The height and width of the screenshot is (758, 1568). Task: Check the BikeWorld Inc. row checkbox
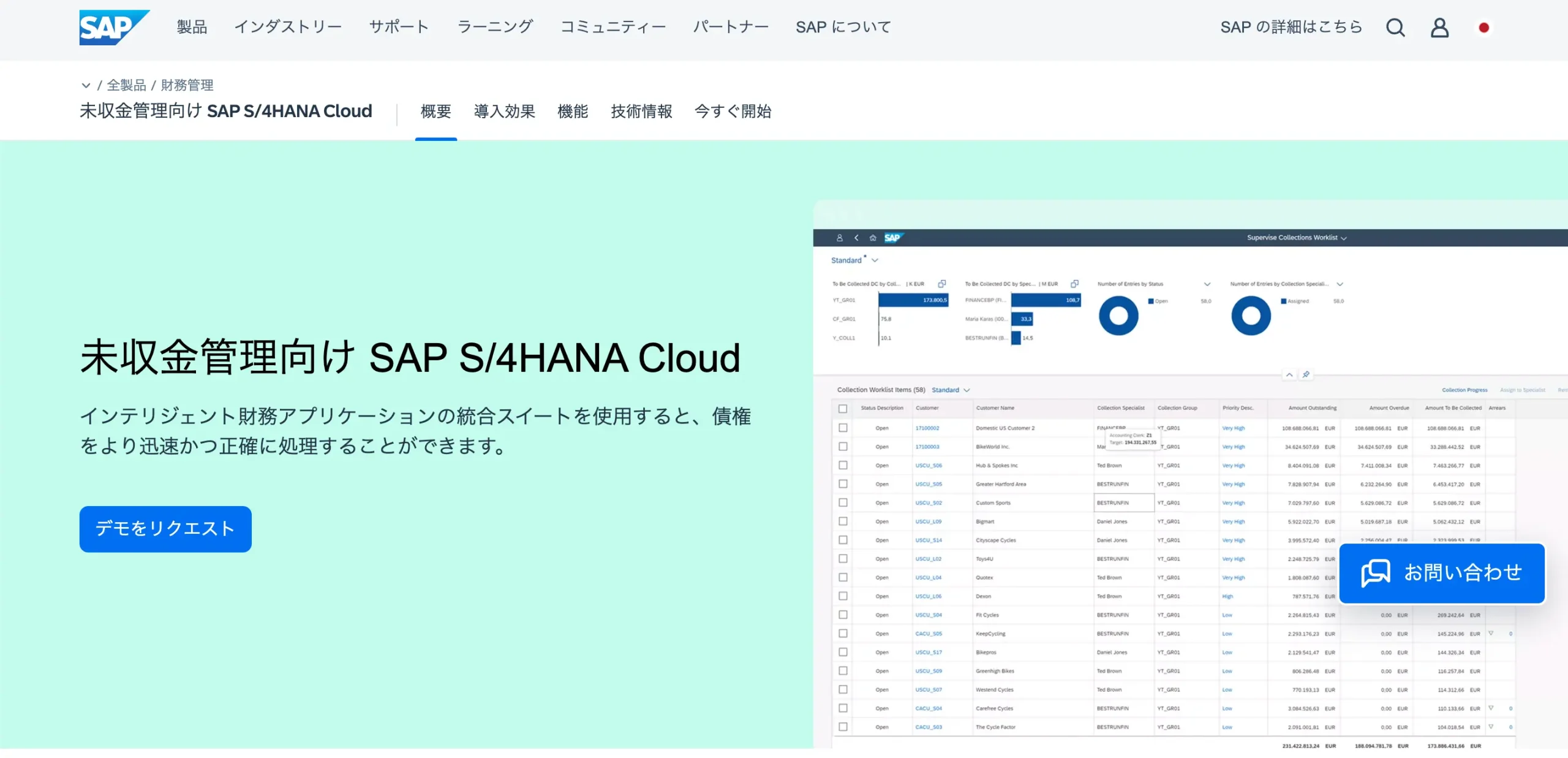pos(843,447)
